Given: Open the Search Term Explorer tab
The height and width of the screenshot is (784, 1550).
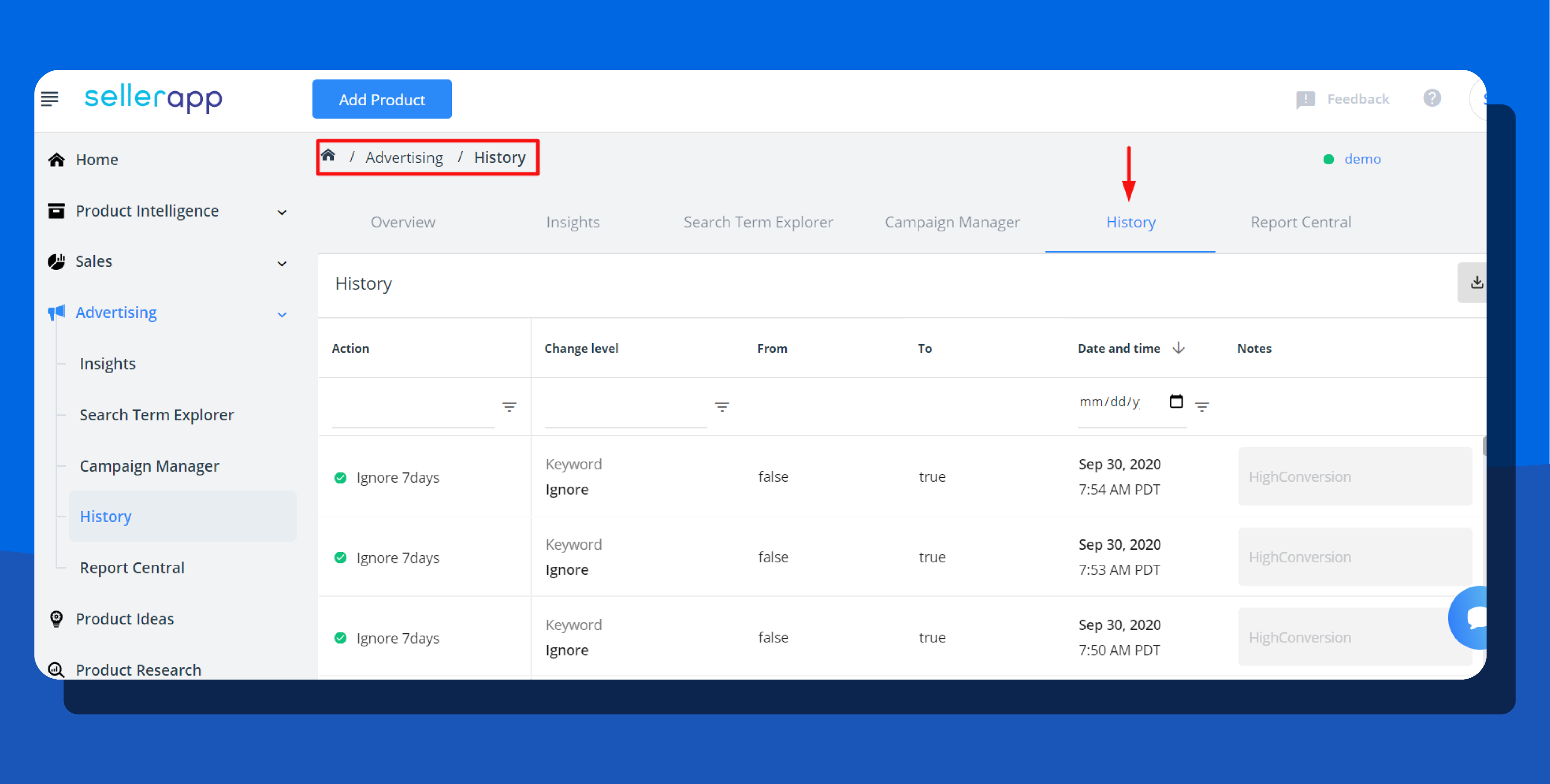Looking at the screenshot, I should [758, 222].
